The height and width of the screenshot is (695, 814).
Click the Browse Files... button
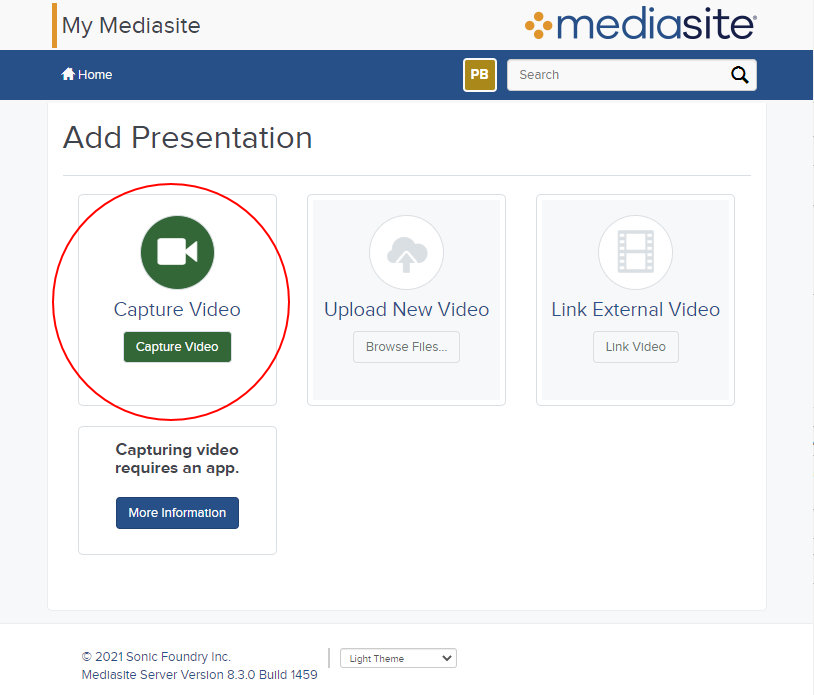406,347
